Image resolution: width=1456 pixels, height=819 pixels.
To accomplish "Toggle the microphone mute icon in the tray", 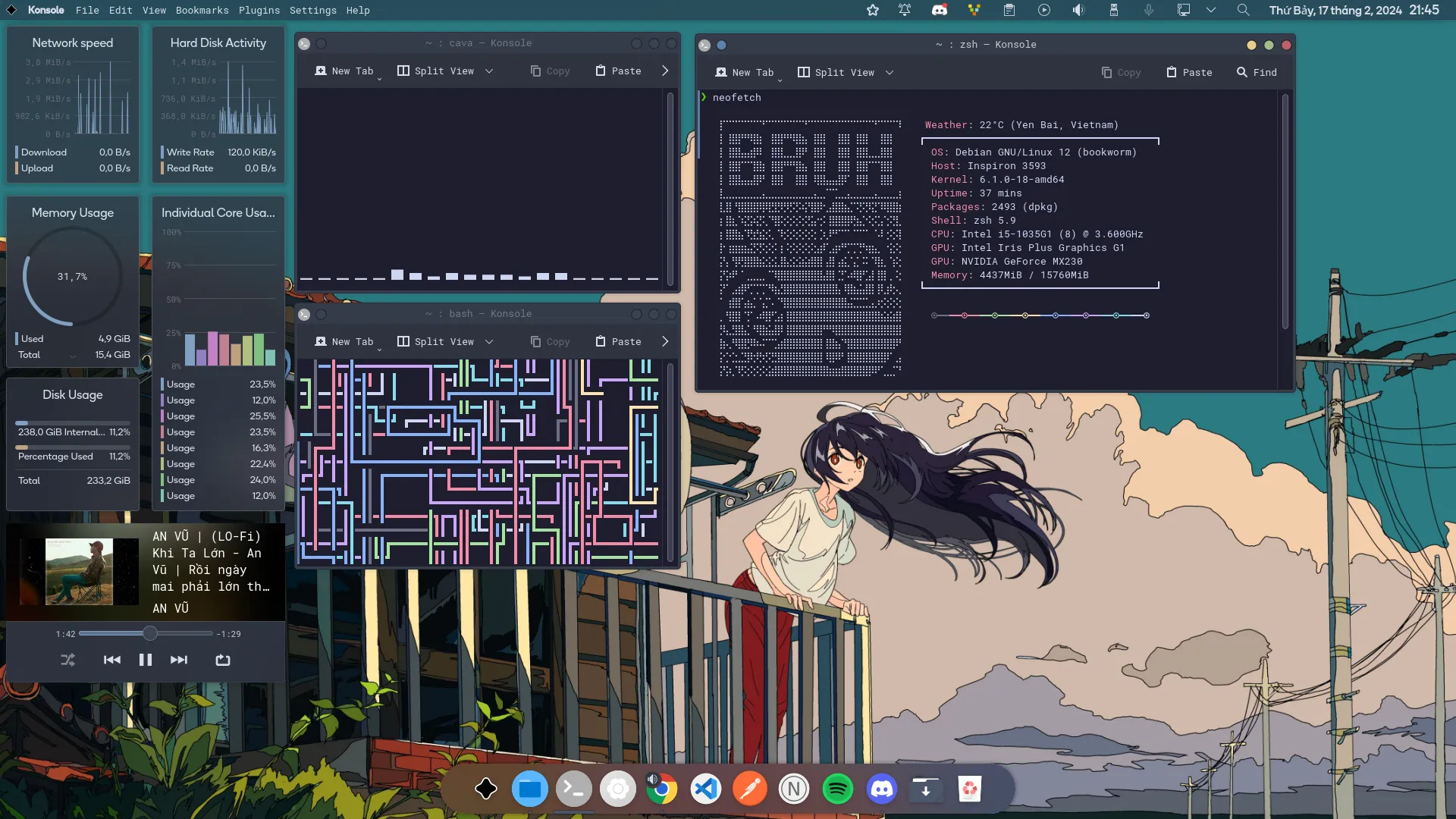I will point(1149,10).
